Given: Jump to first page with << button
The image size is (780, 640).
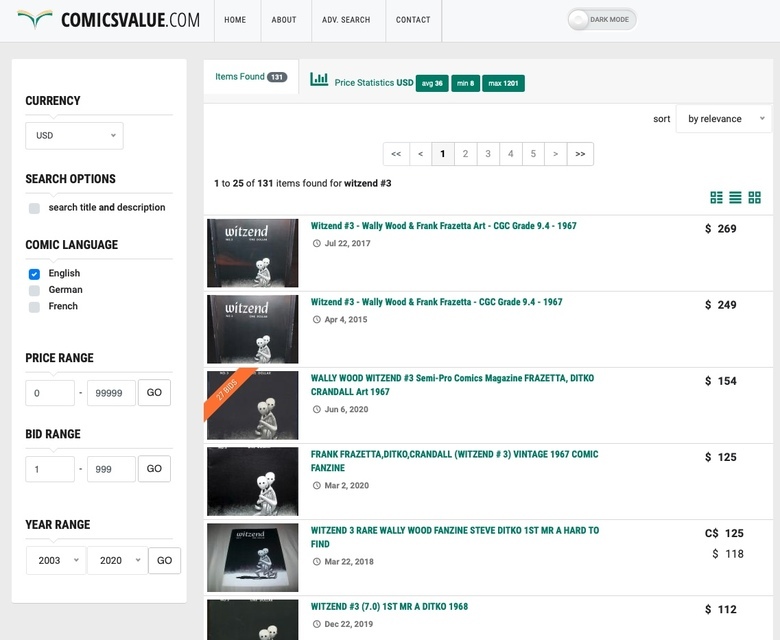Looking at the screenshot, I should (x=396, y=154).
